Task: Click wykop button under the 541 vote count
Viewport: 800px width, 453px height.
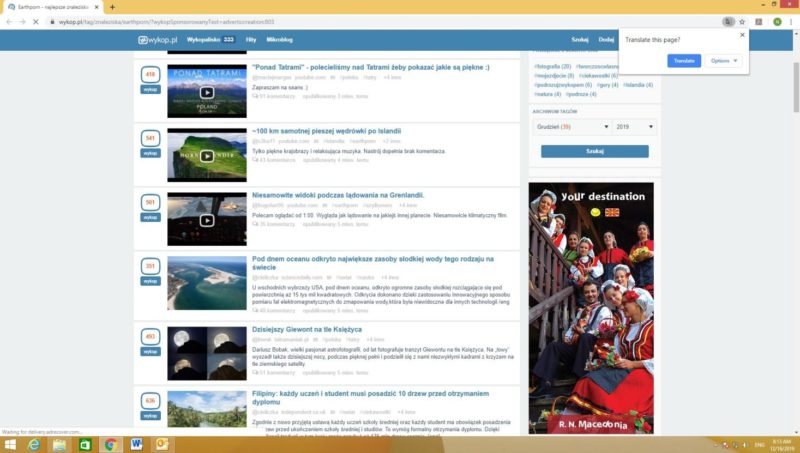Action: (151, 154)
